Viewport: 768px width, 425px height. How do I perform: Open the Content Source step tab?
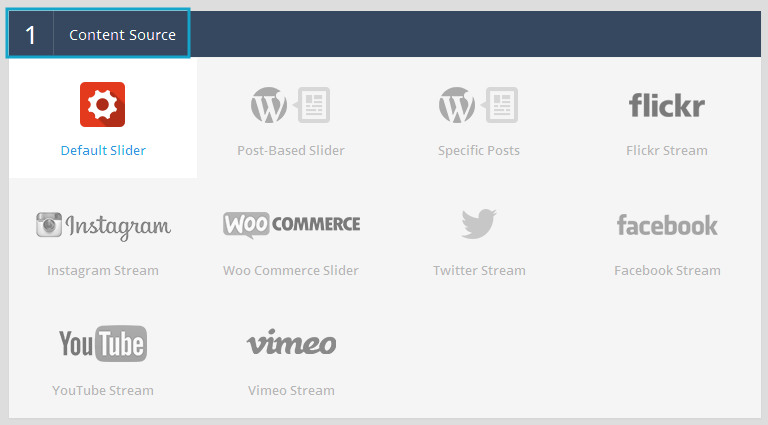tap(122, 35)
